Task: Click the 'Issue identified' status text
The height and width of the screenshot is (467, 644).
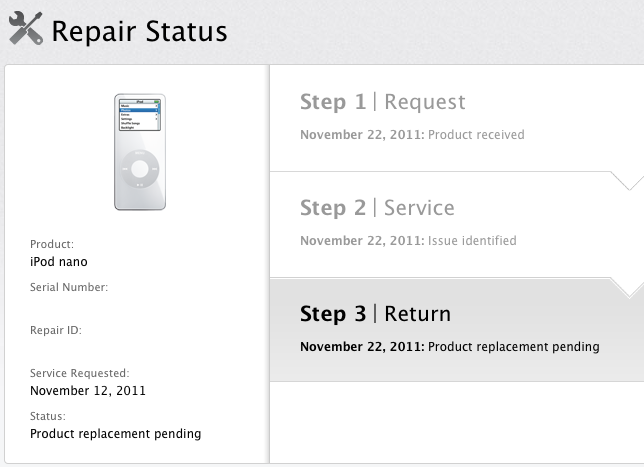Action: click(x=473, y=241)
